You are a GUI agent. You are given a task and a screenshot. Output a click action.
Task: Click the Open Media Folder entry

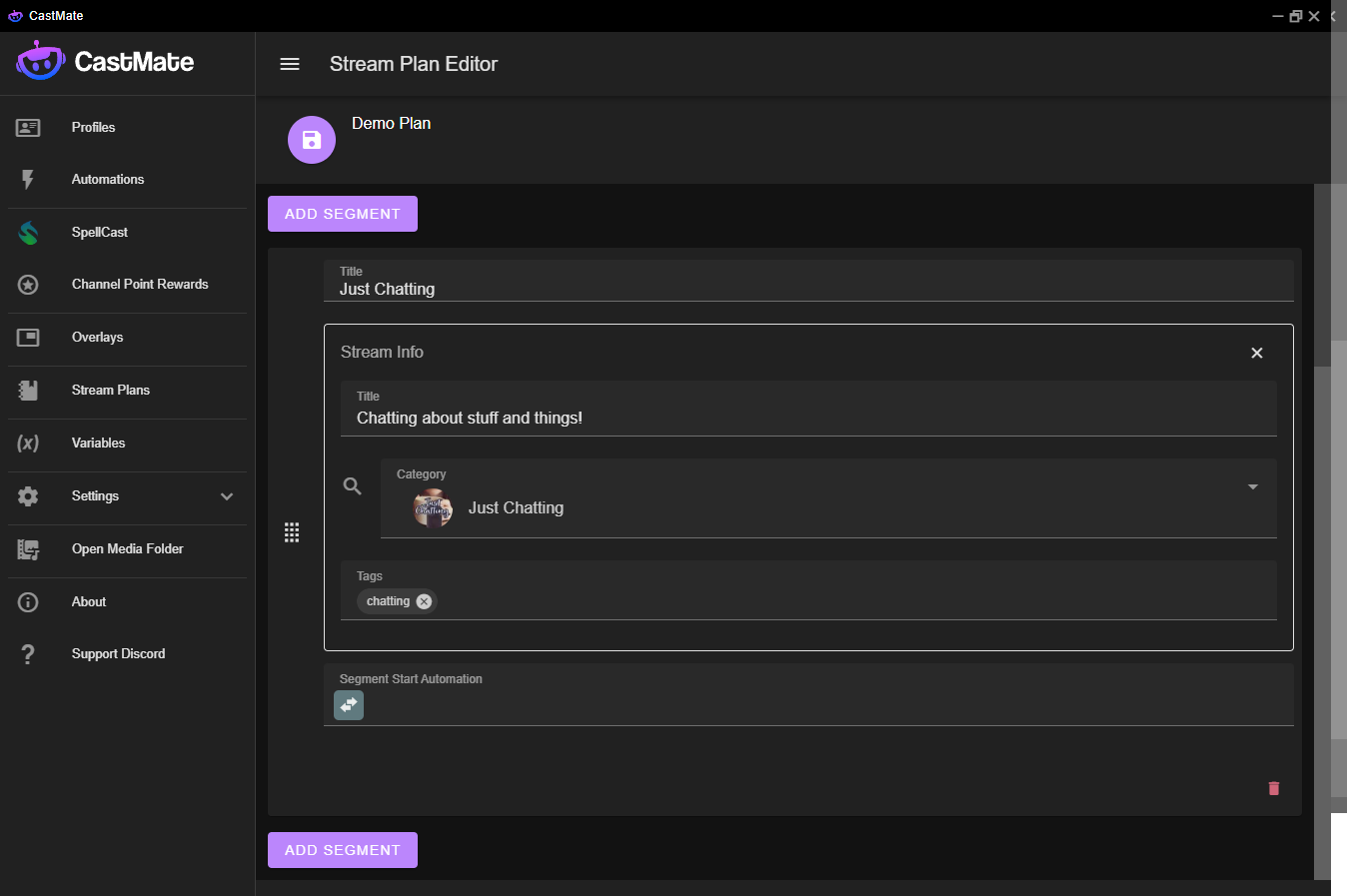127,549
